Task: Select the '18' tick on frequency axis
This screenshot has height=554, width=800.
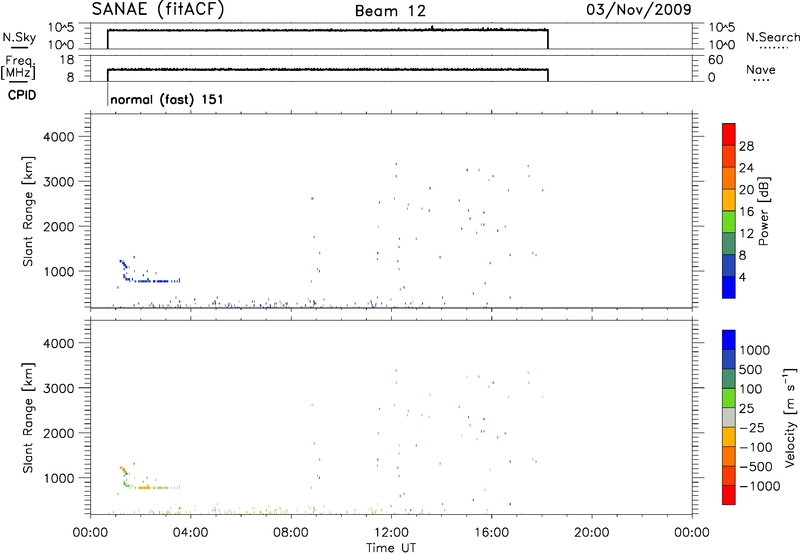Action: tap(67, 60)
